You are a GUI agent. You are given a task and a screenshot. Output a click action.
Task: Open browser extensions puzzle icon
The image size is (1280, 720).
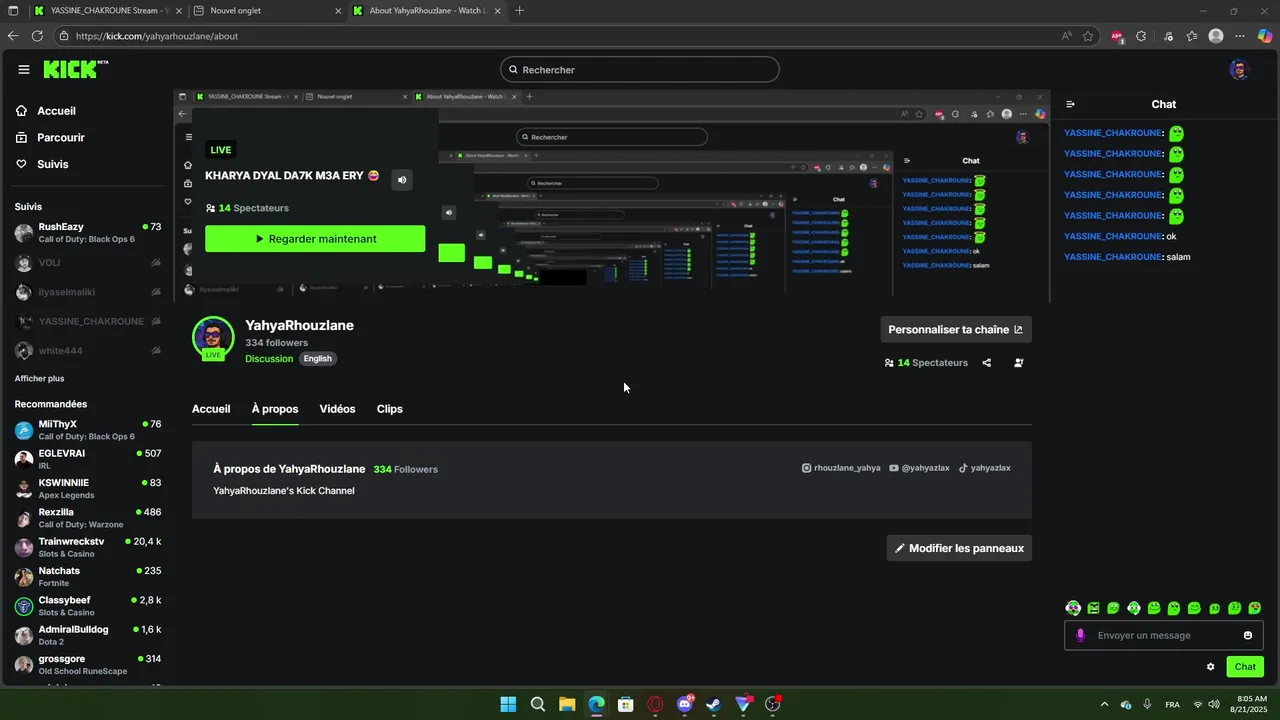(1141, 36)
